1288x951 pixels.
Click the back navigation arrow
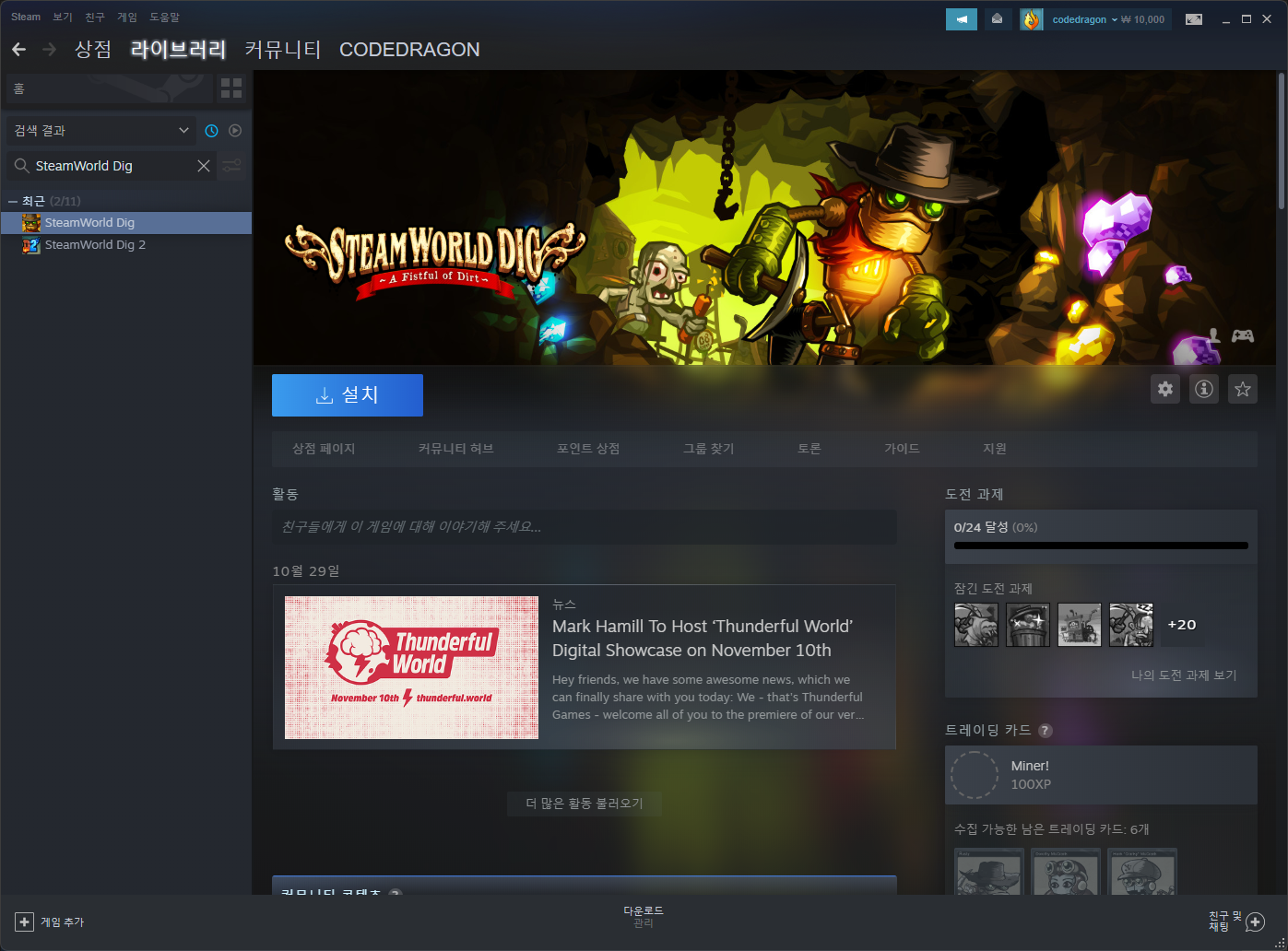[x=18, y=50]
